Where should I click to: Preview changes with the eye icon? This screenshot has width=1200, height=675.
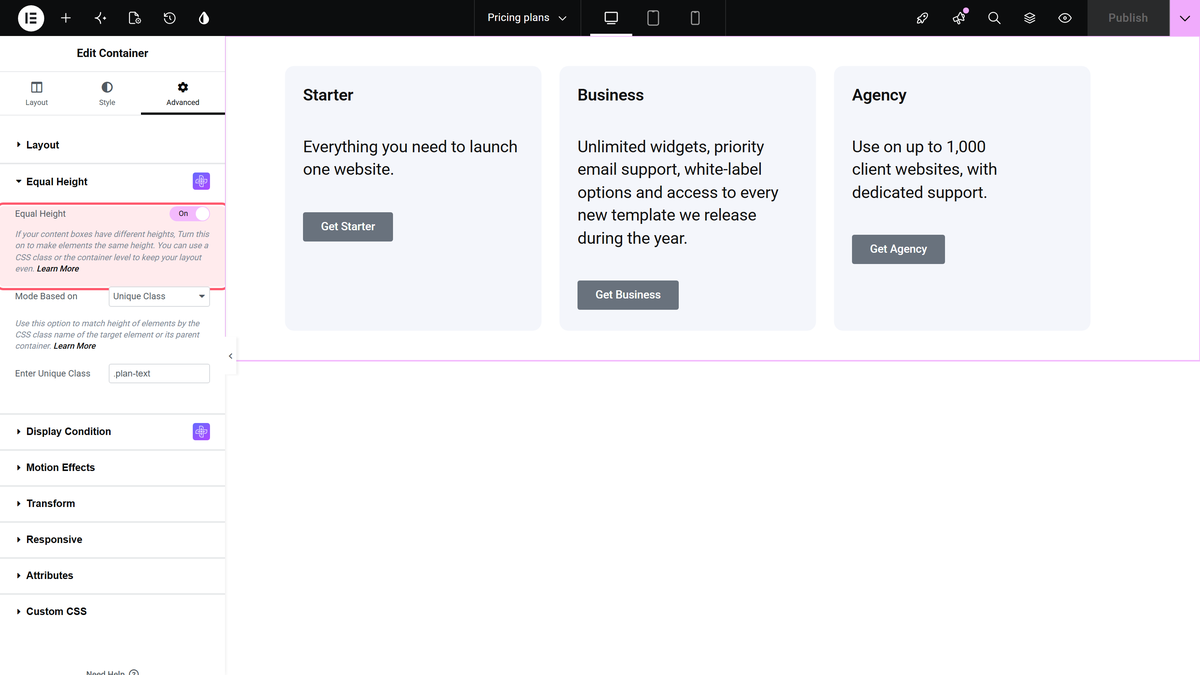(1065, 18)
